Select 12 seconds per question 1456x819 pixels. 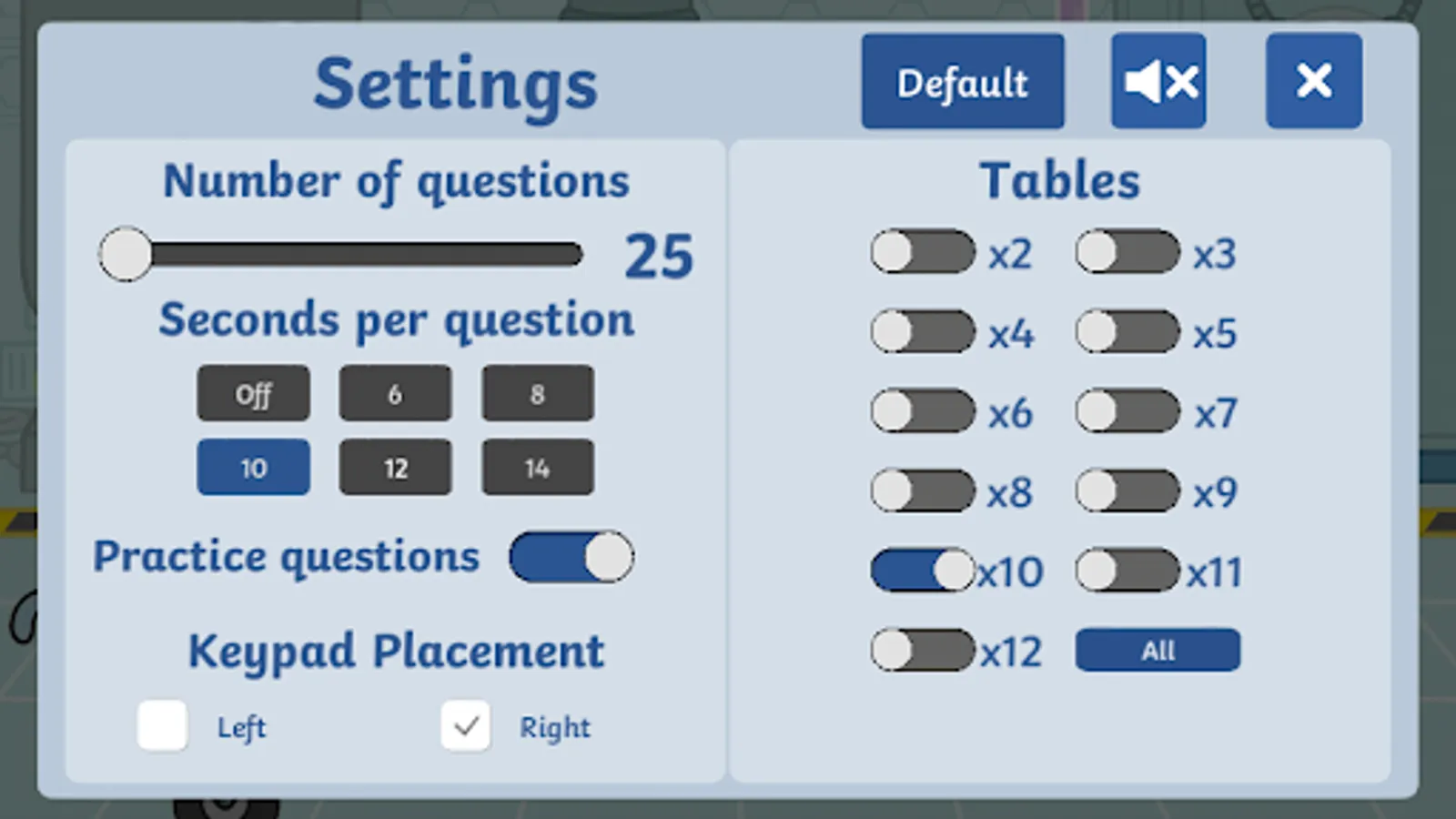coord(395,468)
